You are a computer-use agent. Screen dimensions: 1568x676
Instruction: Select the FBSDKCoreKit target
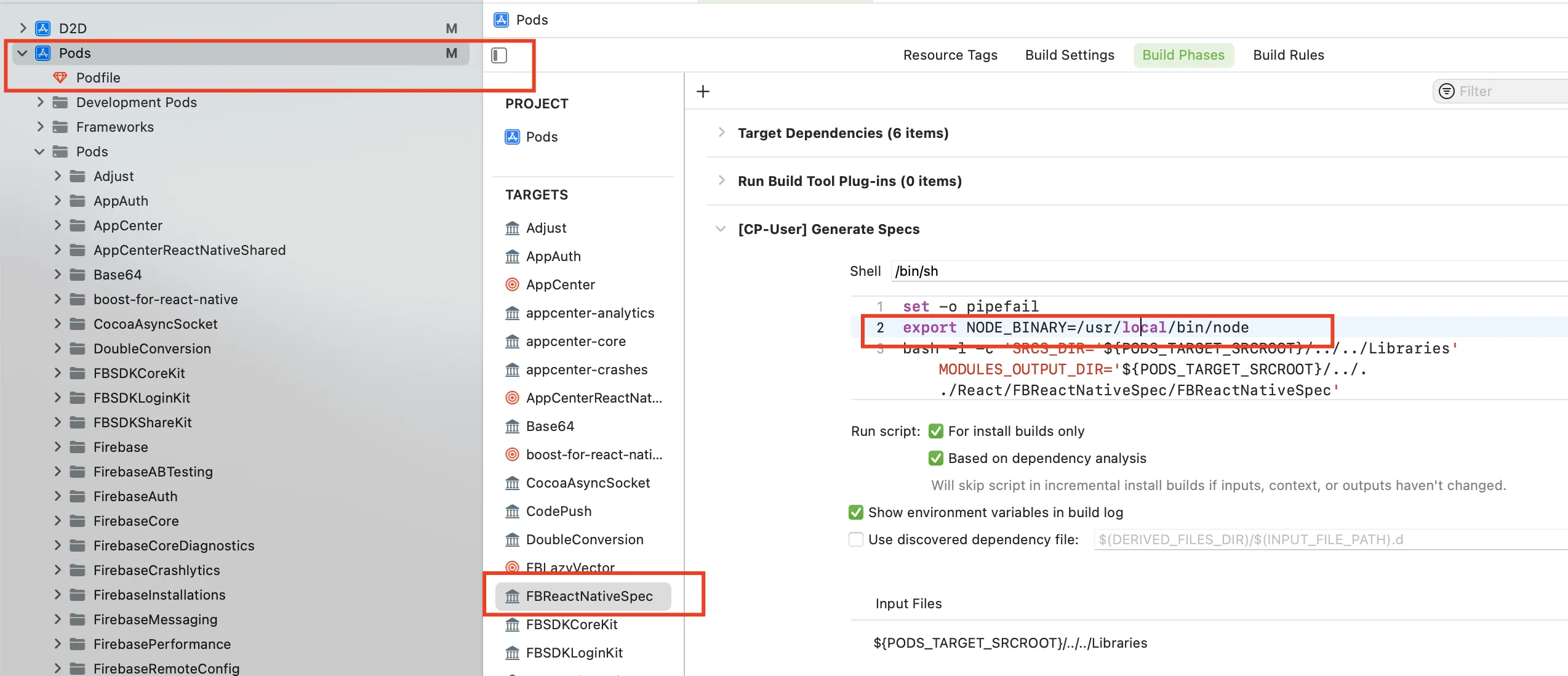(571, 624)
